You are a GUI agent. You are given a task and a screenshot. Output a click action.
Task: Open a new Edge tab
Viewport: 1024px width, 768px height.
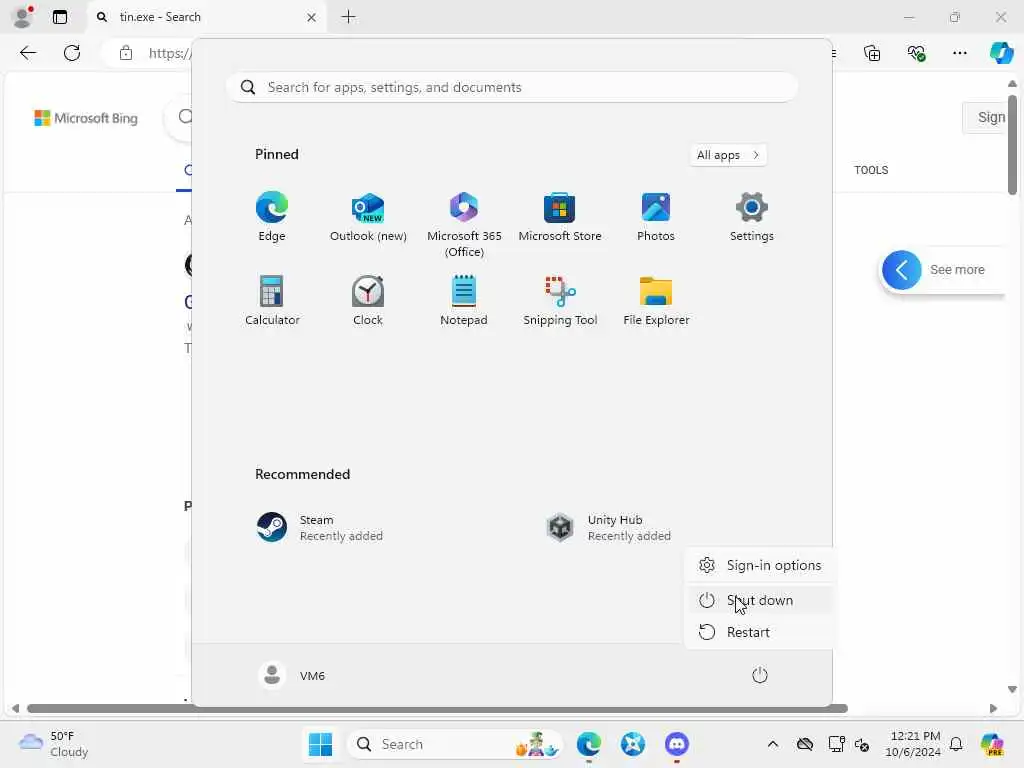[x=349, y=17]
